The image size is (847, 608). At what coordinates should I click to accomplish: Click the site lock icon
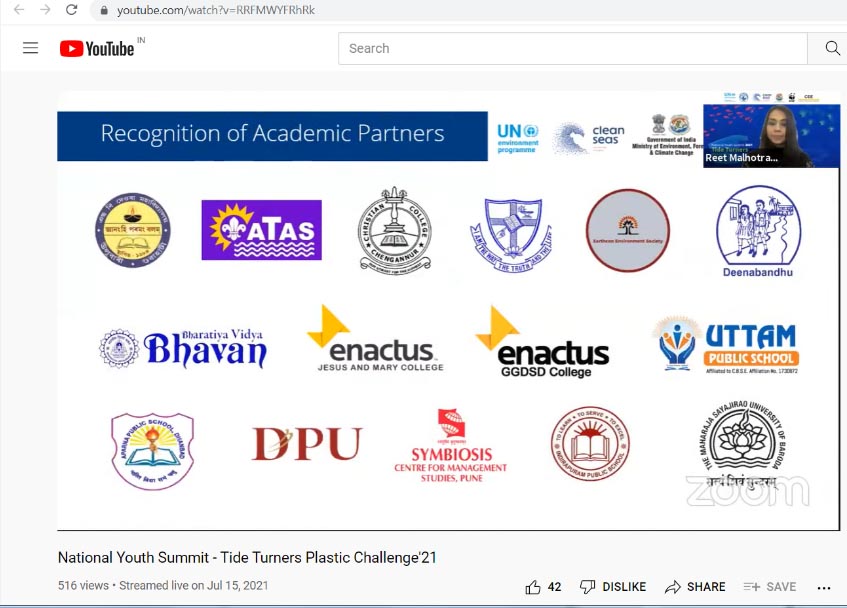tap(103, 10)
